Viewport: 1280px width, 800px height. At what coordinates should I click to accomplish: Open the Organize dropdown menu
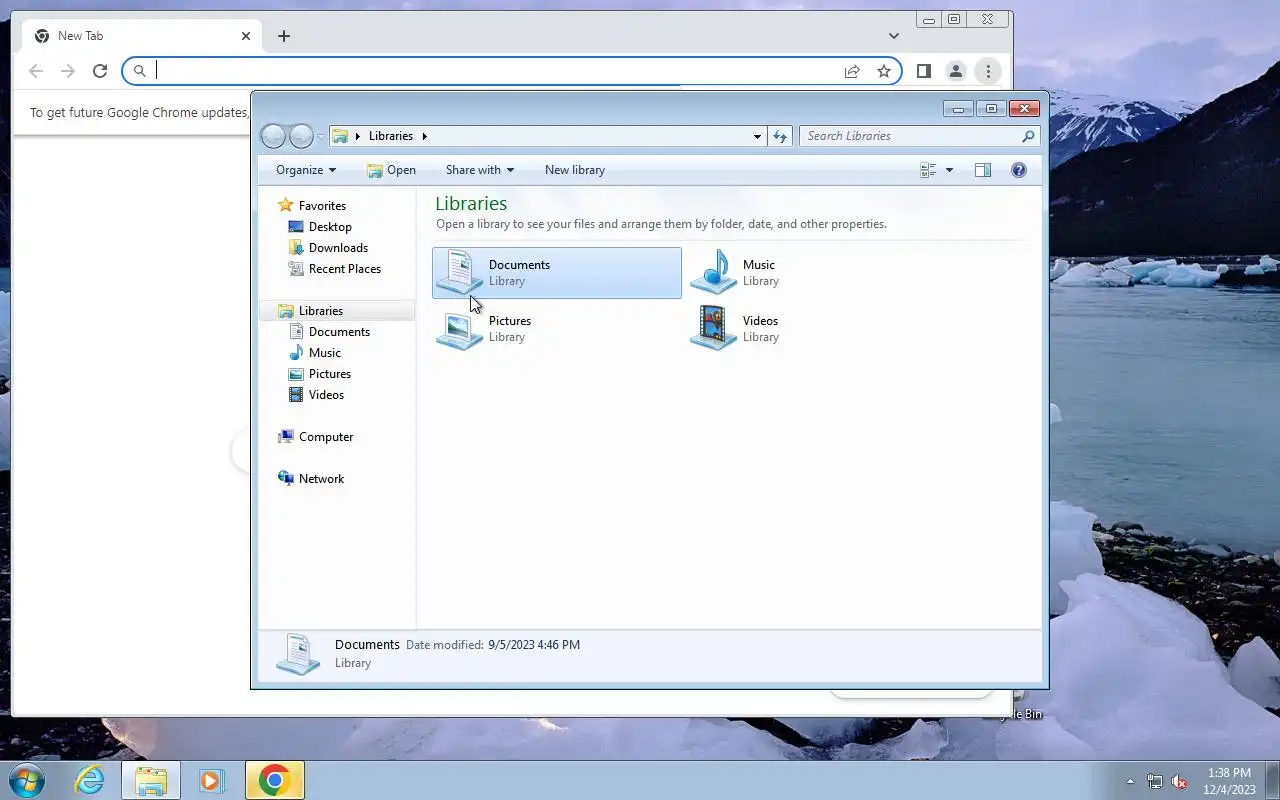(x=306, y=170)
